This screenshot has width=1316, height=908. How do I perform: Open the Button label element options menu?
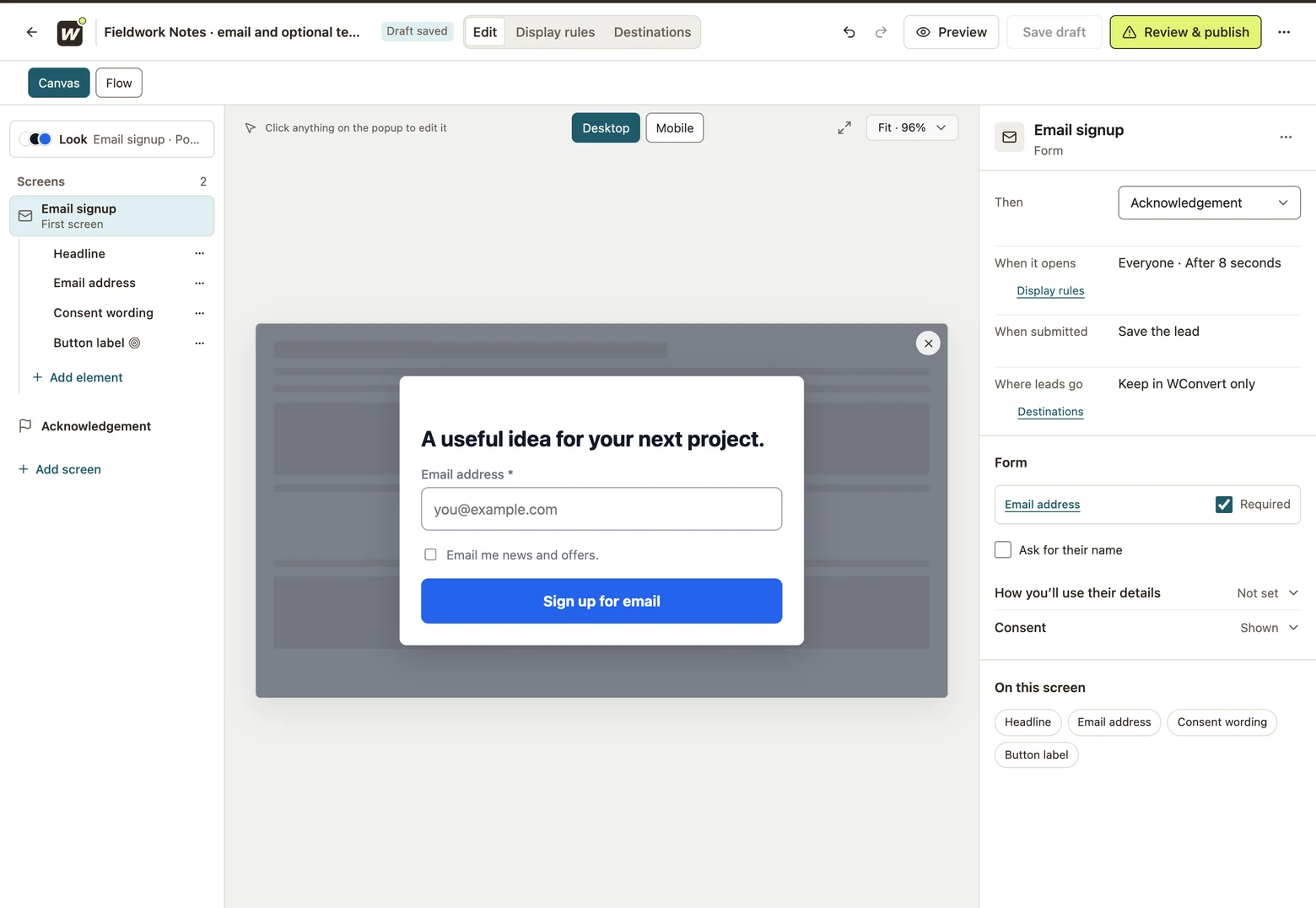click(x=200, y=343)
